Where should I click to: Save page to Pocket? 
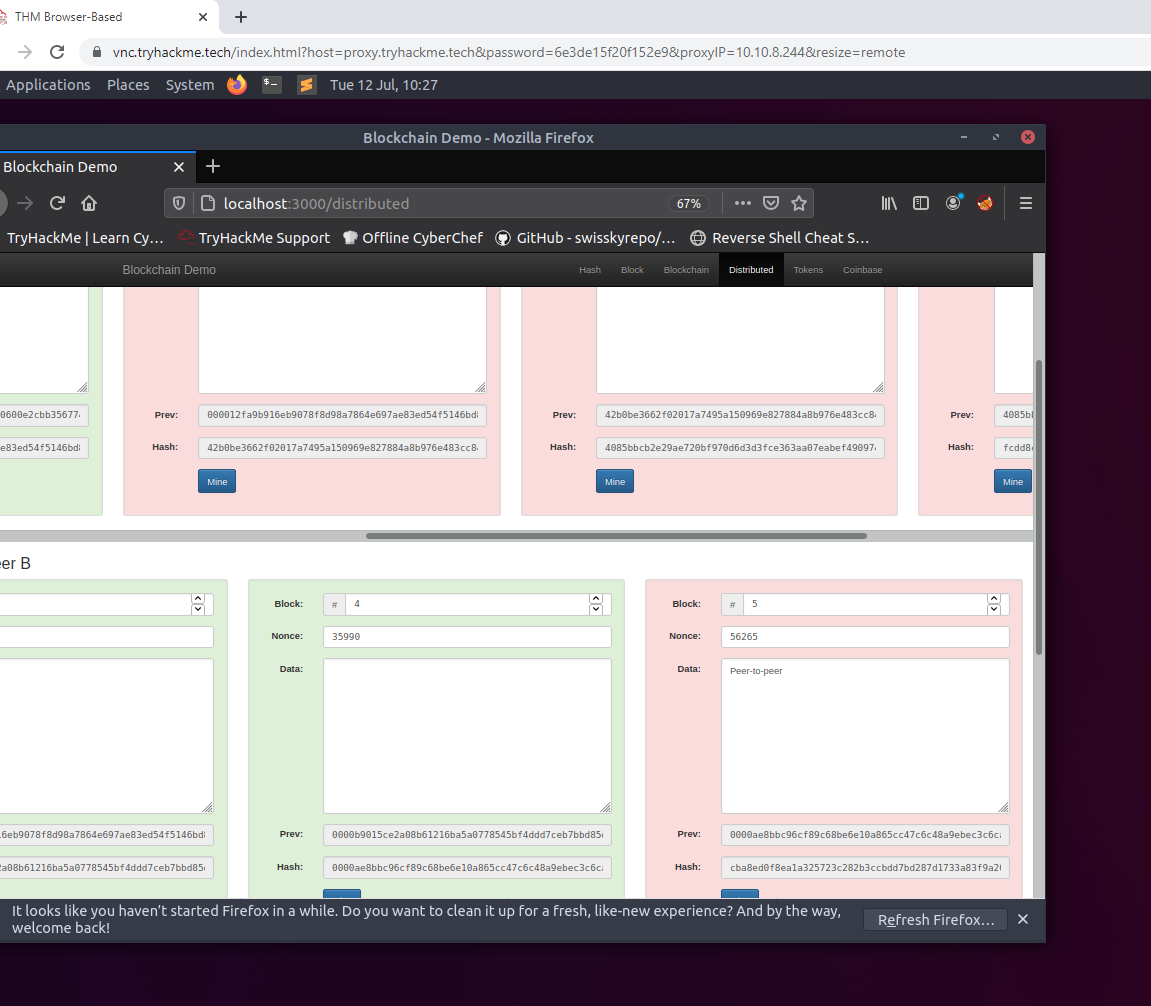[x=771, y=203]
